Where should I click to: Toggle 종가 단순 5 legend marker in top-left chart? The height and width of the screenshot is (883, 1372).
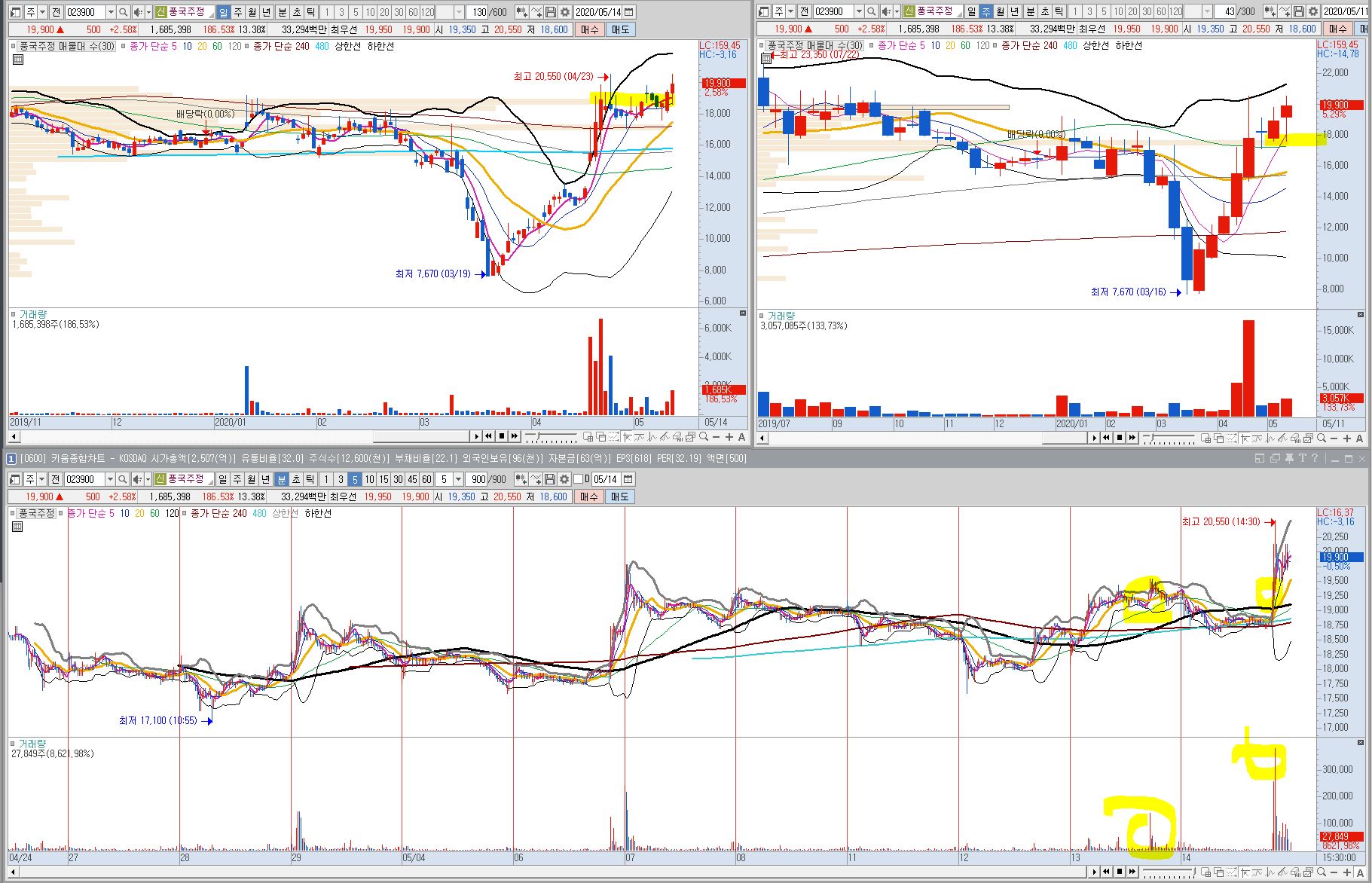(123, 46)
